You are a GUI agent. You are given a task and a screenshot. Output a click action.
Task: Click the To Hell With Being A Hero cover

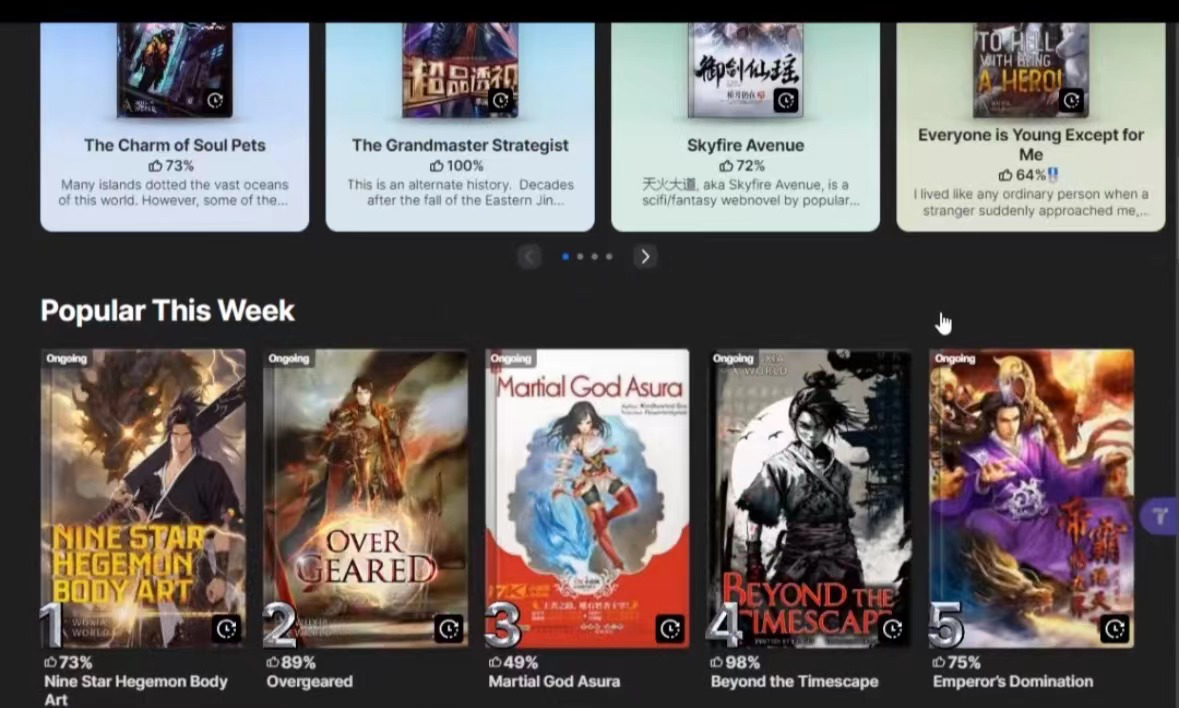[x=1031, y=70]
